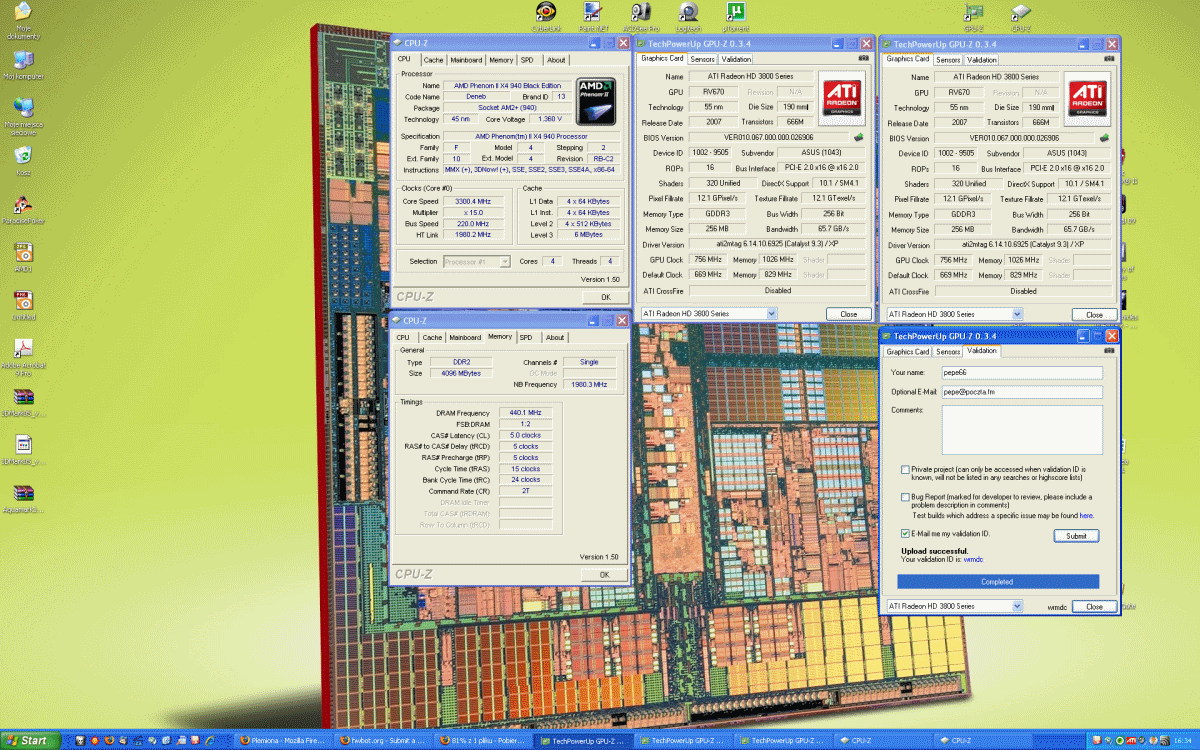The image size is (1200, 750).
Task: Switch to CPU tab in lower CPU-Z window
Action: pos(403,338)
